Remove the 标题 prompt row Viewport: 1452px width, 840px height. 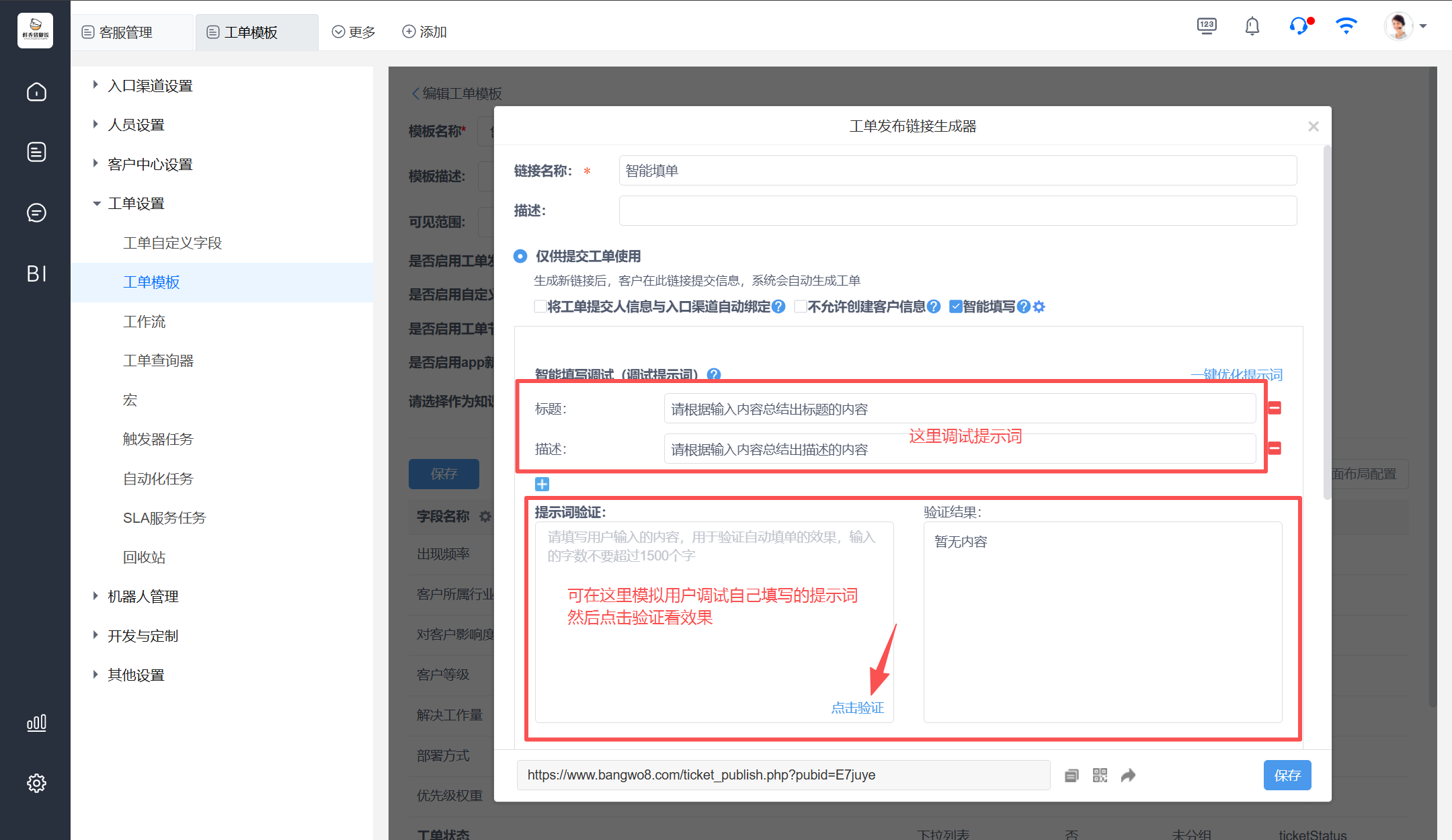[1275, 408]
